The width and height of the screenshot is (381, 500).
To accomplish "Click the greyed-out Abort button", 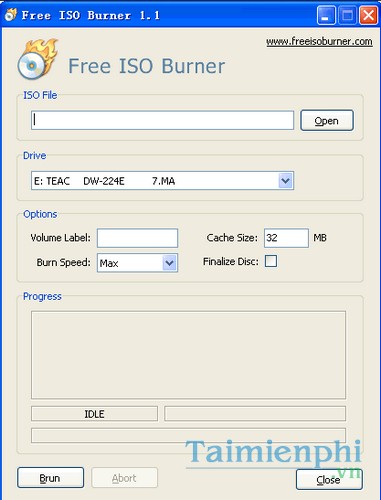I will [x=124, y=478].
